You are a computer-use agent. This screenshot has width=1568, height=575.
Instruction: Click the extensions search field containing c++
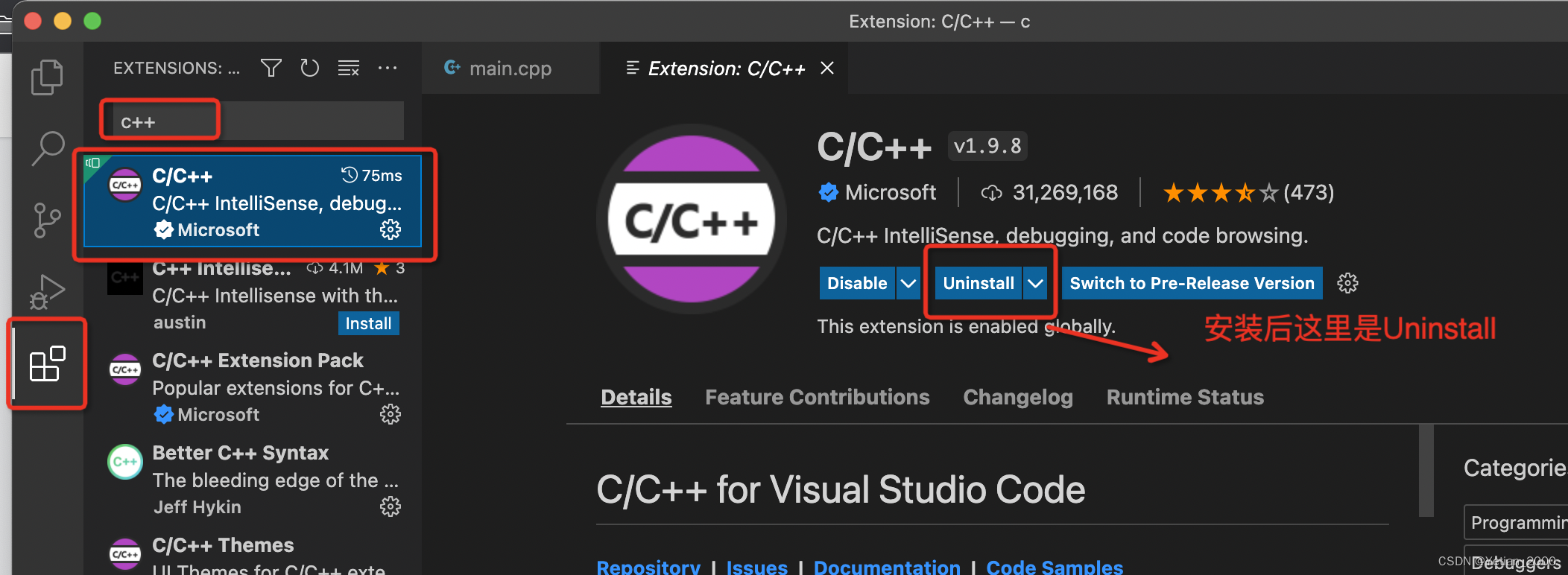(259, 121)
